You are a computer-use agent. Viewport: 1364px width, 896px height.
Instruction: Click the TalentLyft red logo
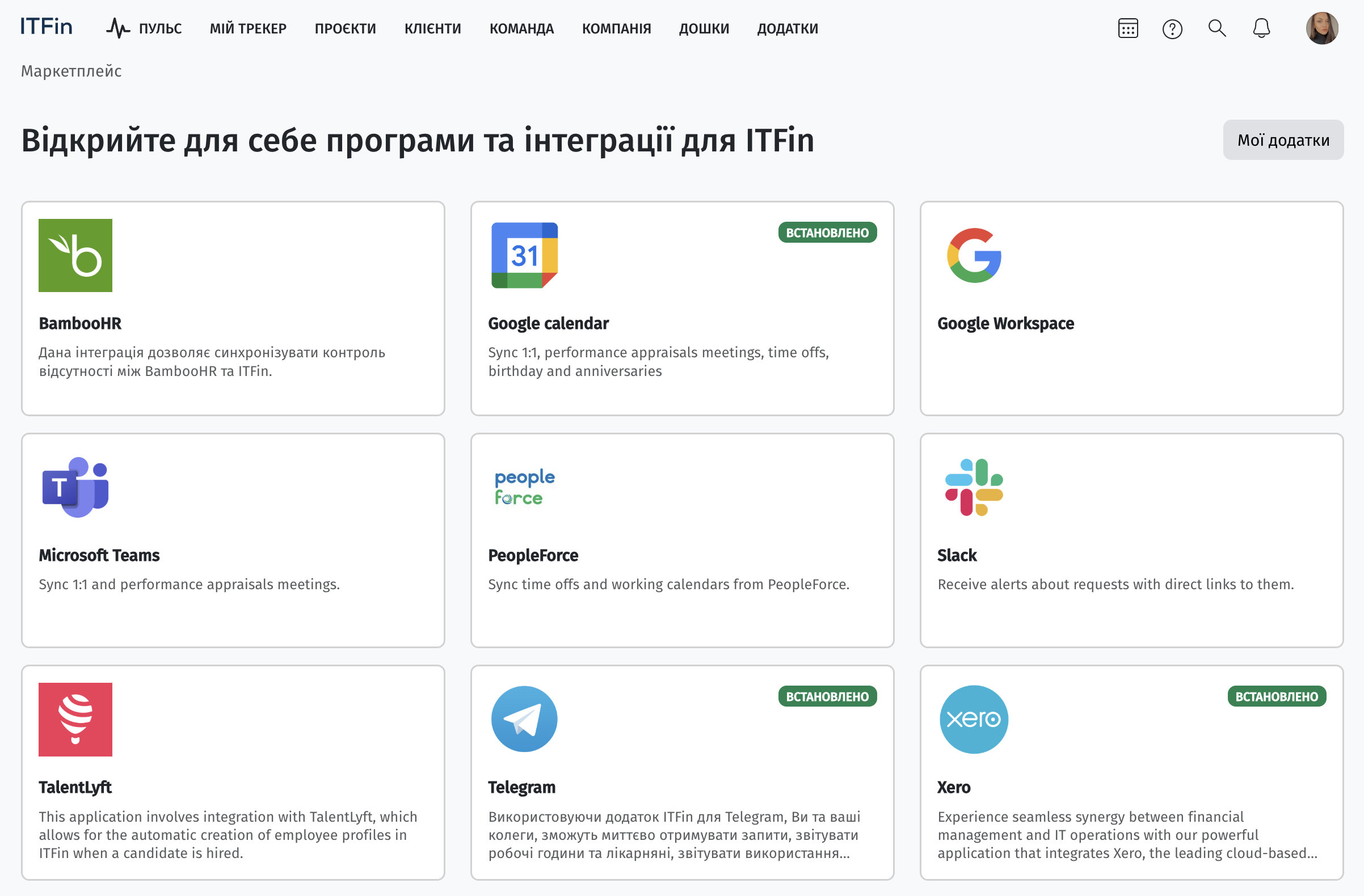tap(75, 720)
